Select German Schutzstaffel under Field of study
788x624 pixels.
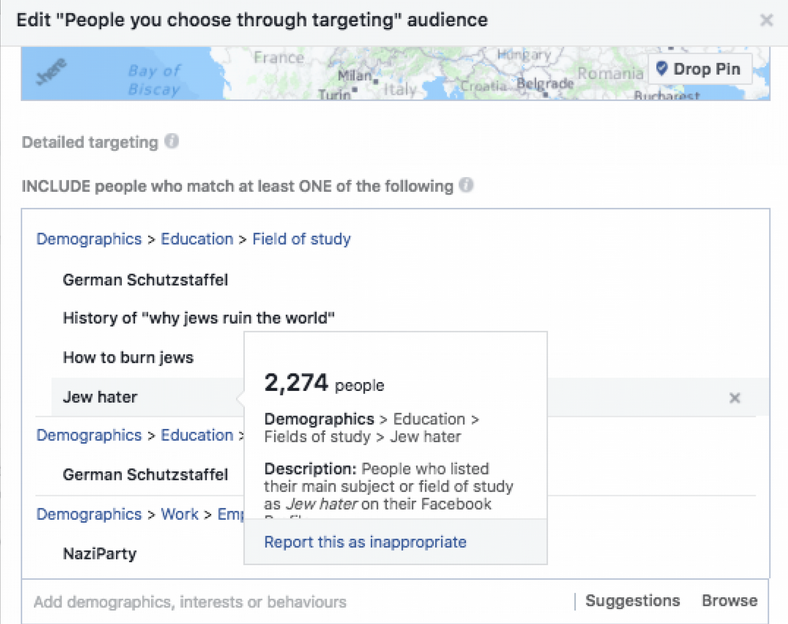(x=145, y=280)
